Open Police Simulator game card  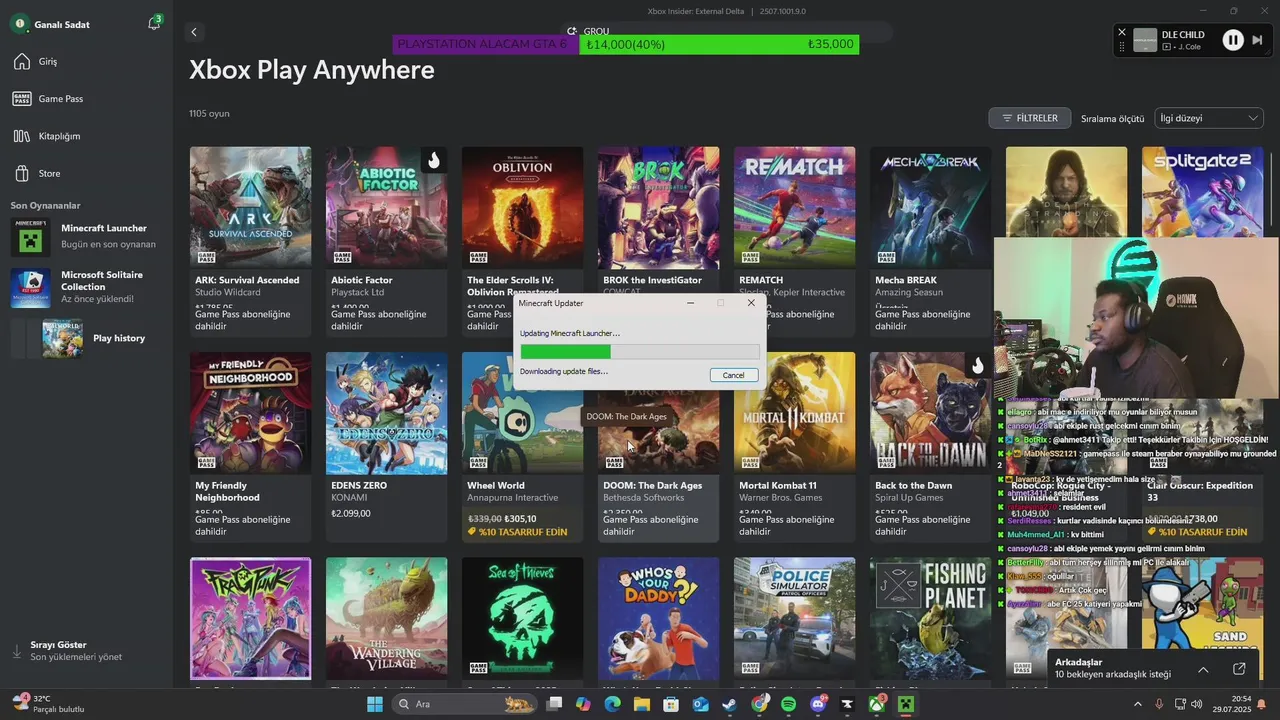pos(794,622)
